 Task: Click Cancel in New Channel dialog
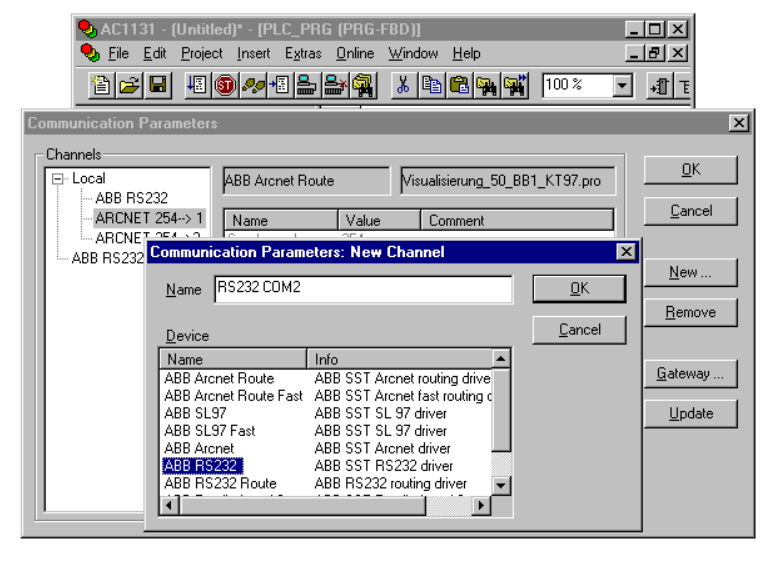pyautogui.click(x=579, y=330)
